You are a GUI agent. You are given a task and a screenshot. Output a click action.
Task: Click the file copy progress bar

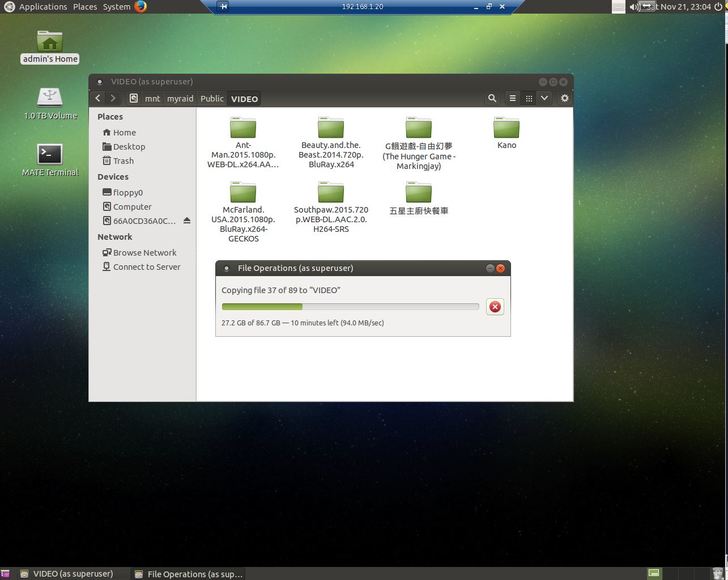pos(350,307)
